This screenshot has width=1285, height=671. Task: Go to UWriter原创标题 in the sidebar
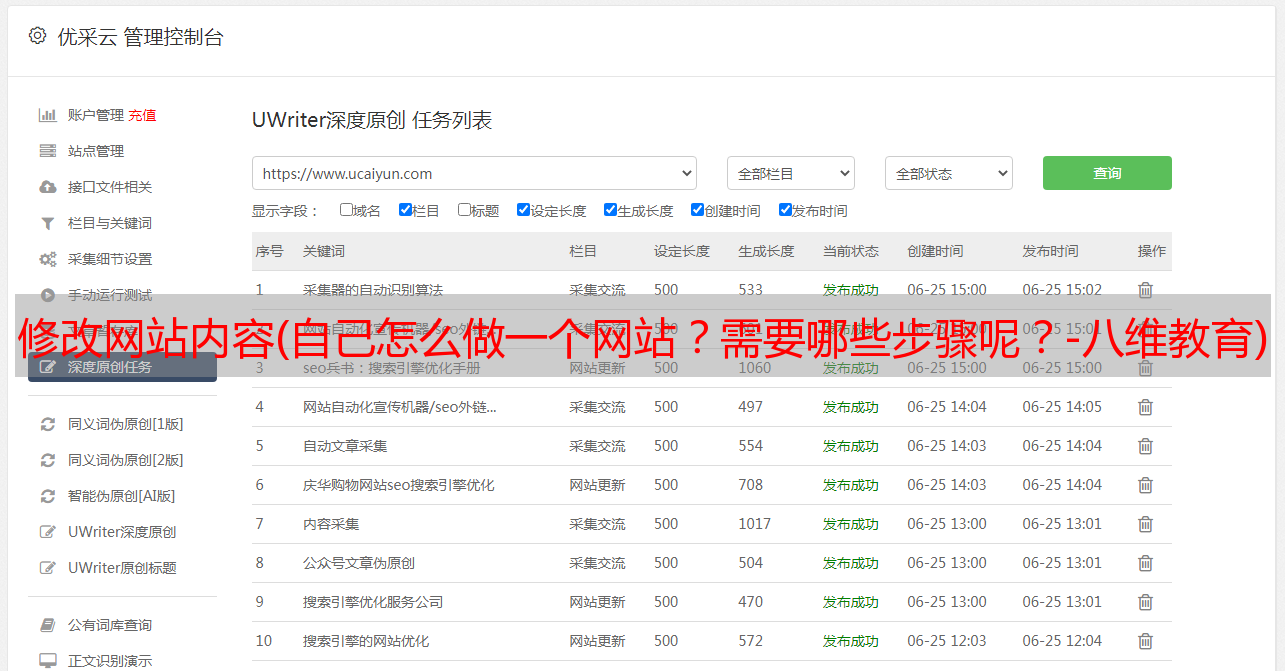(x=122, y=568)
